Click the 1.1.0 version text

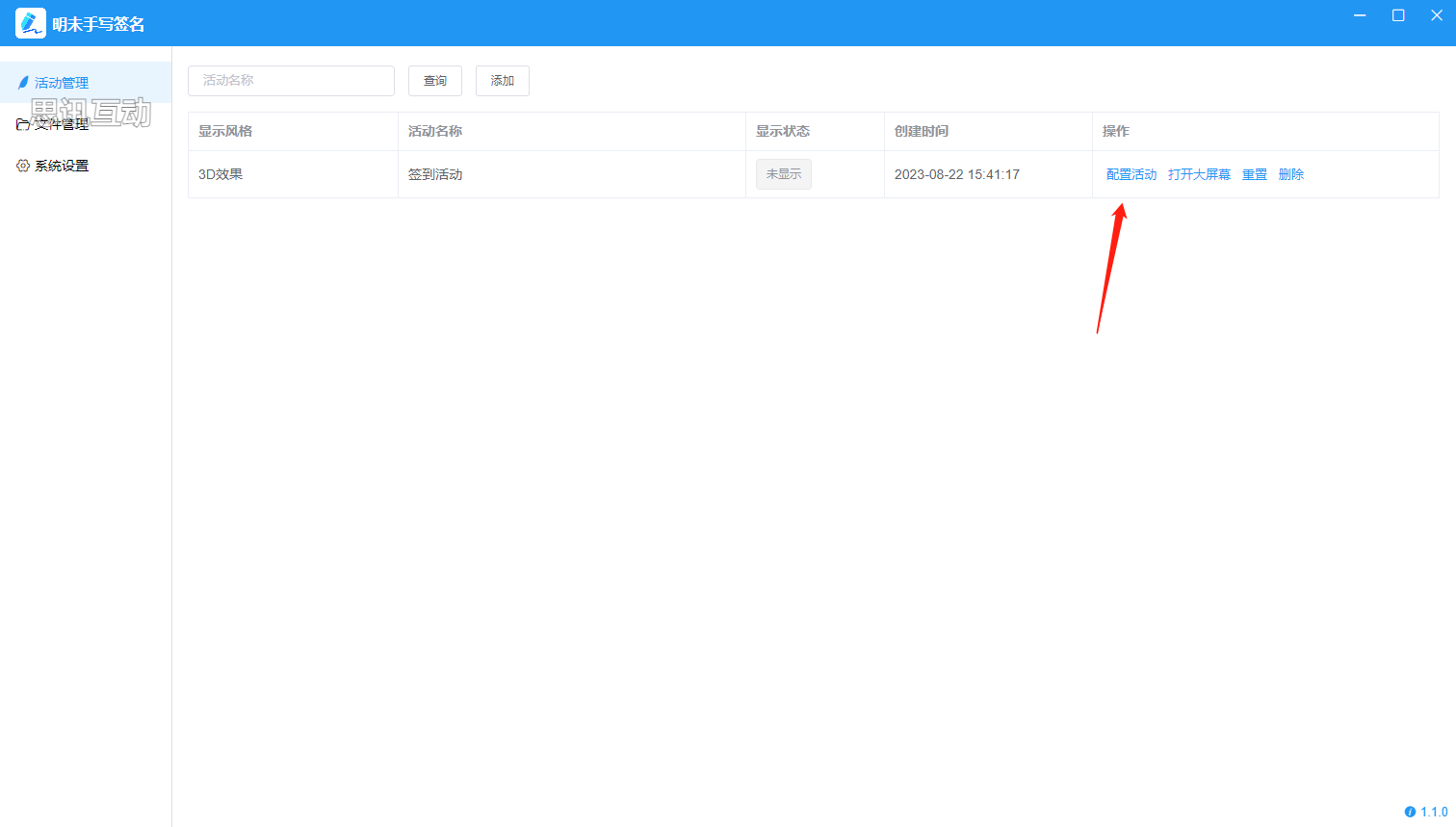click(1434, 812)
